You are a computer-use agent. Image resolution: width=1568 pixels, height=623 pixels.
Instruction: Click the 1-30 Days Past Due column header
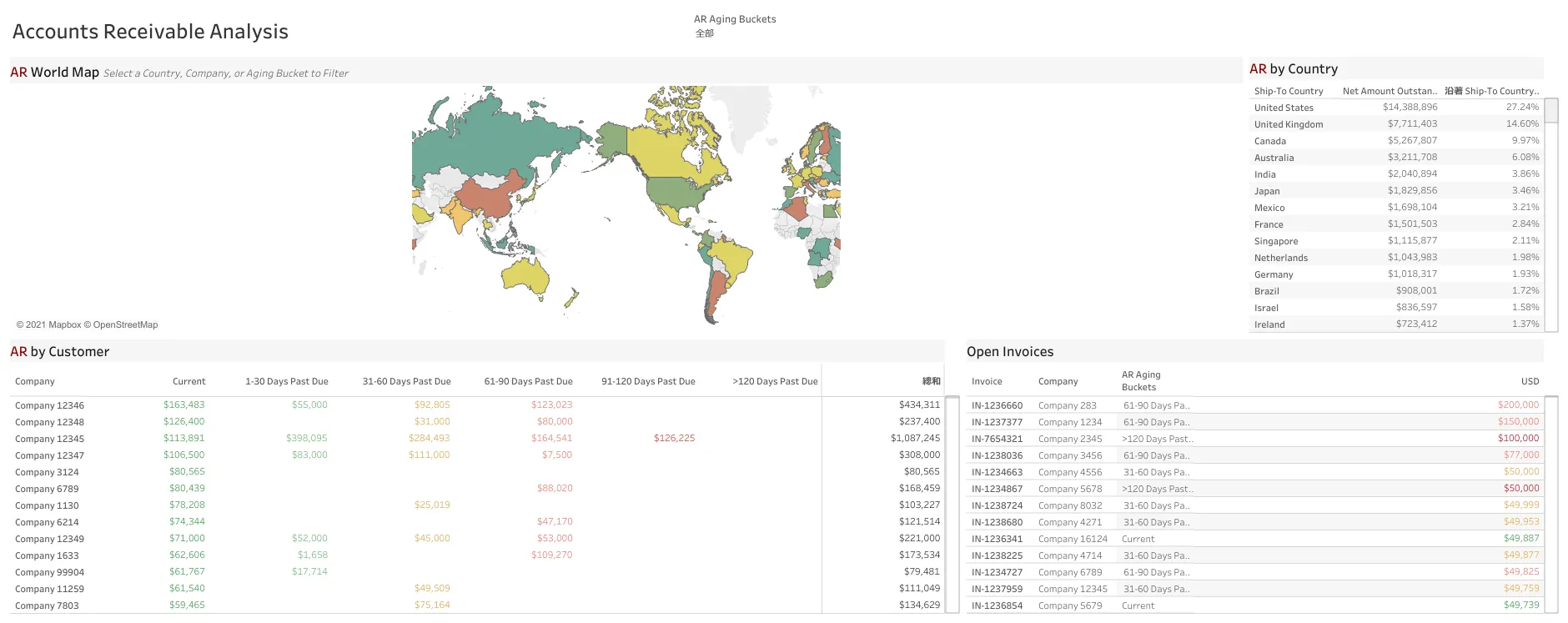pyautogui.click(x=286, y=381)
